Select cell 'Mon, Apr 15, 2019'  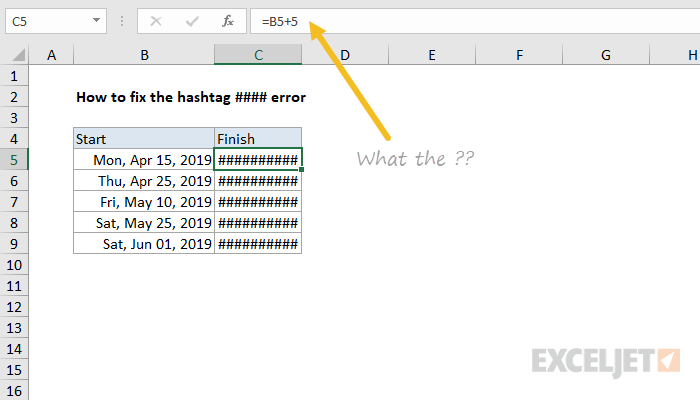pyautogui.click(x=144, y=159)
